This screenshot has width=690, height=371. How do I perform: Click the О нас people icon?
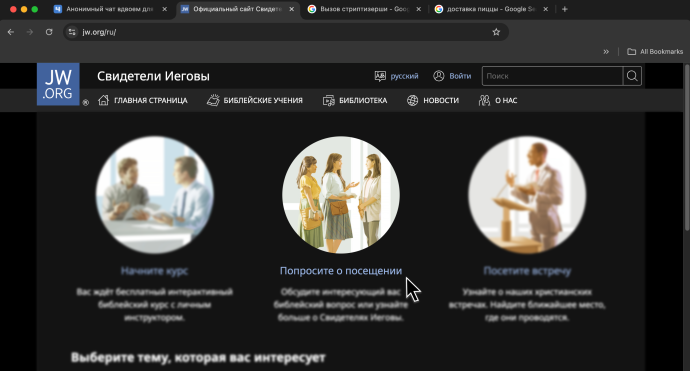pos(484,100)
